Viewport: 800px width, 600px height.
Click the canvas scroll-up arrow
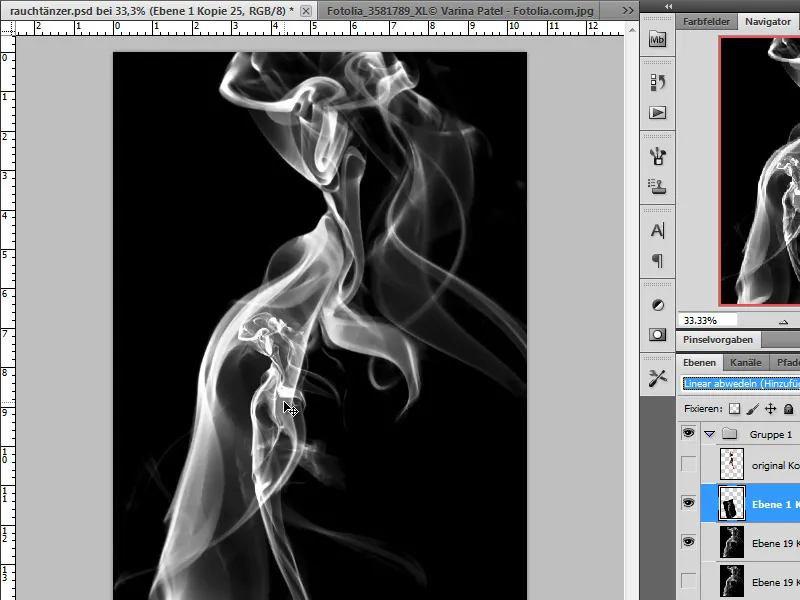(x=632, y=30)
